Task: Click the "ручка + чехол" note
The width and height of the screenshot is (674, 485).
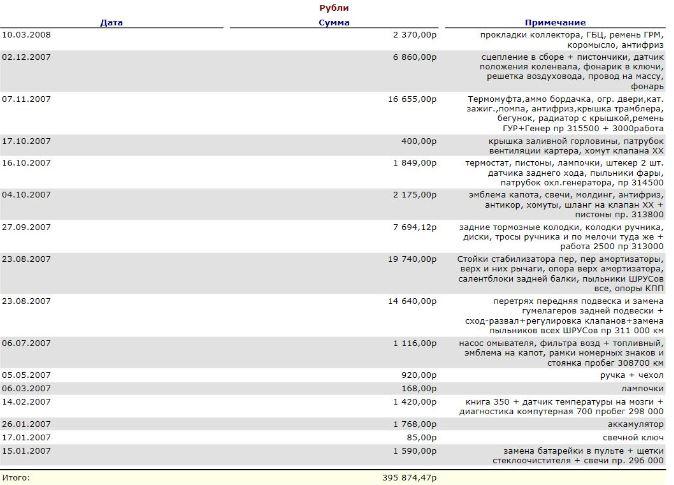Action: tap(632, 374)
